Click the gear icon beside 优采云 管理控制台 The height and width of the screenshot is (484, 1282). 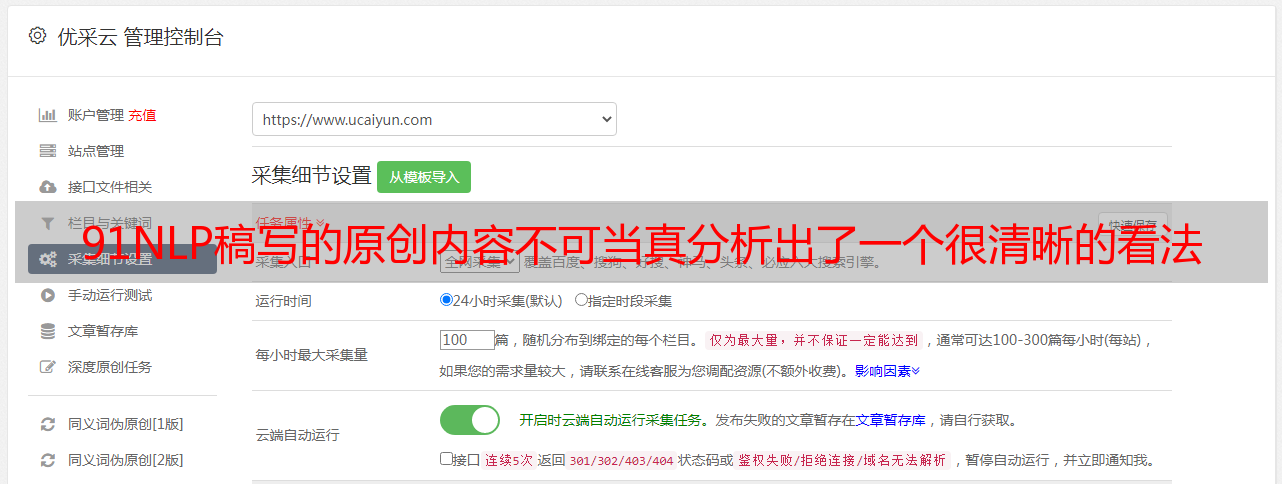pos(37,37)
